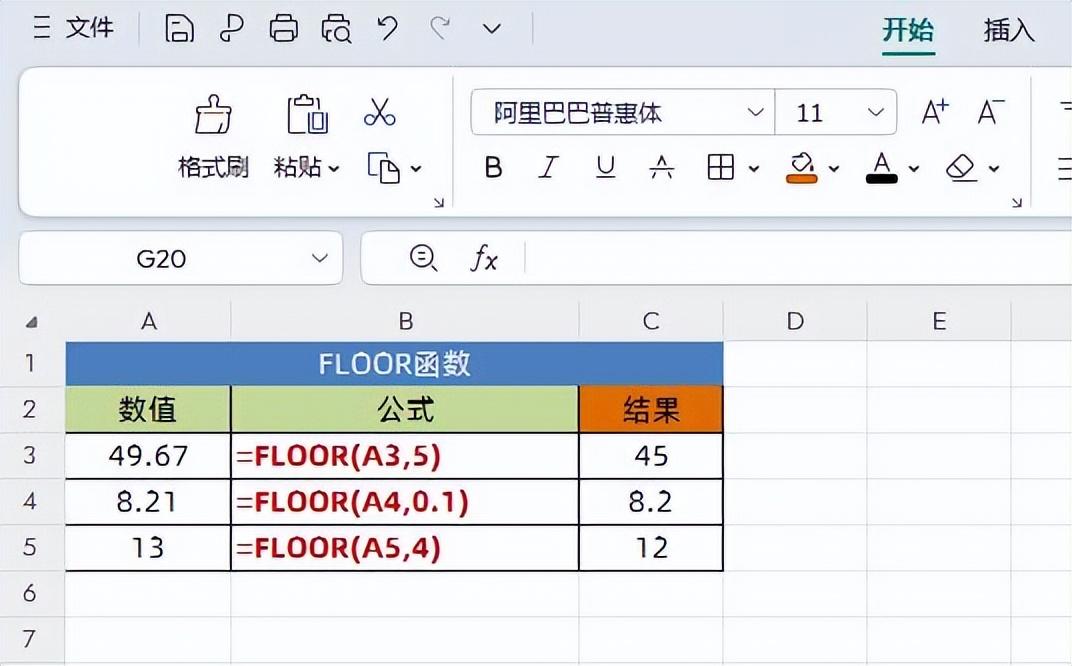This screenshot has width=1072, height=666.
Task: Select cell with =FLOOR(A5,4)
Action: click(405, 548)
